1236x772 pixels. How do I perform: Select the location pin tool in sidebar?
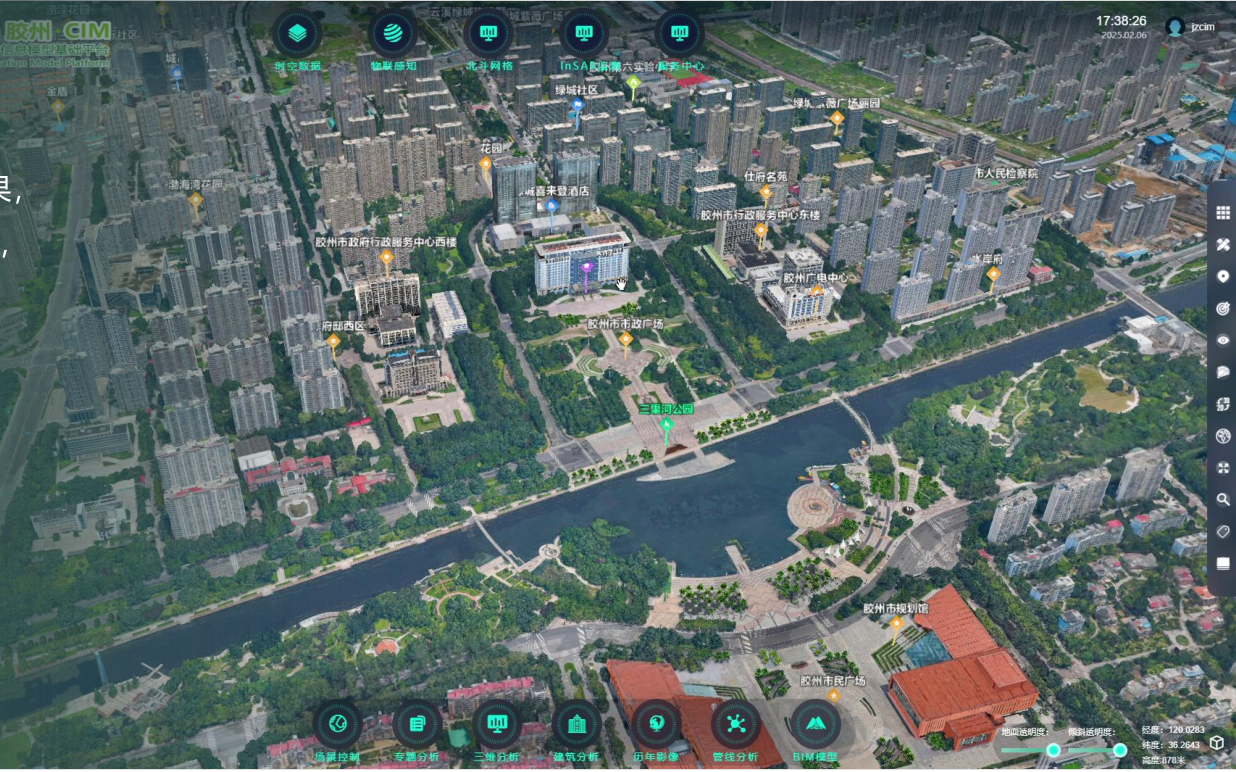coord(1222,277)
